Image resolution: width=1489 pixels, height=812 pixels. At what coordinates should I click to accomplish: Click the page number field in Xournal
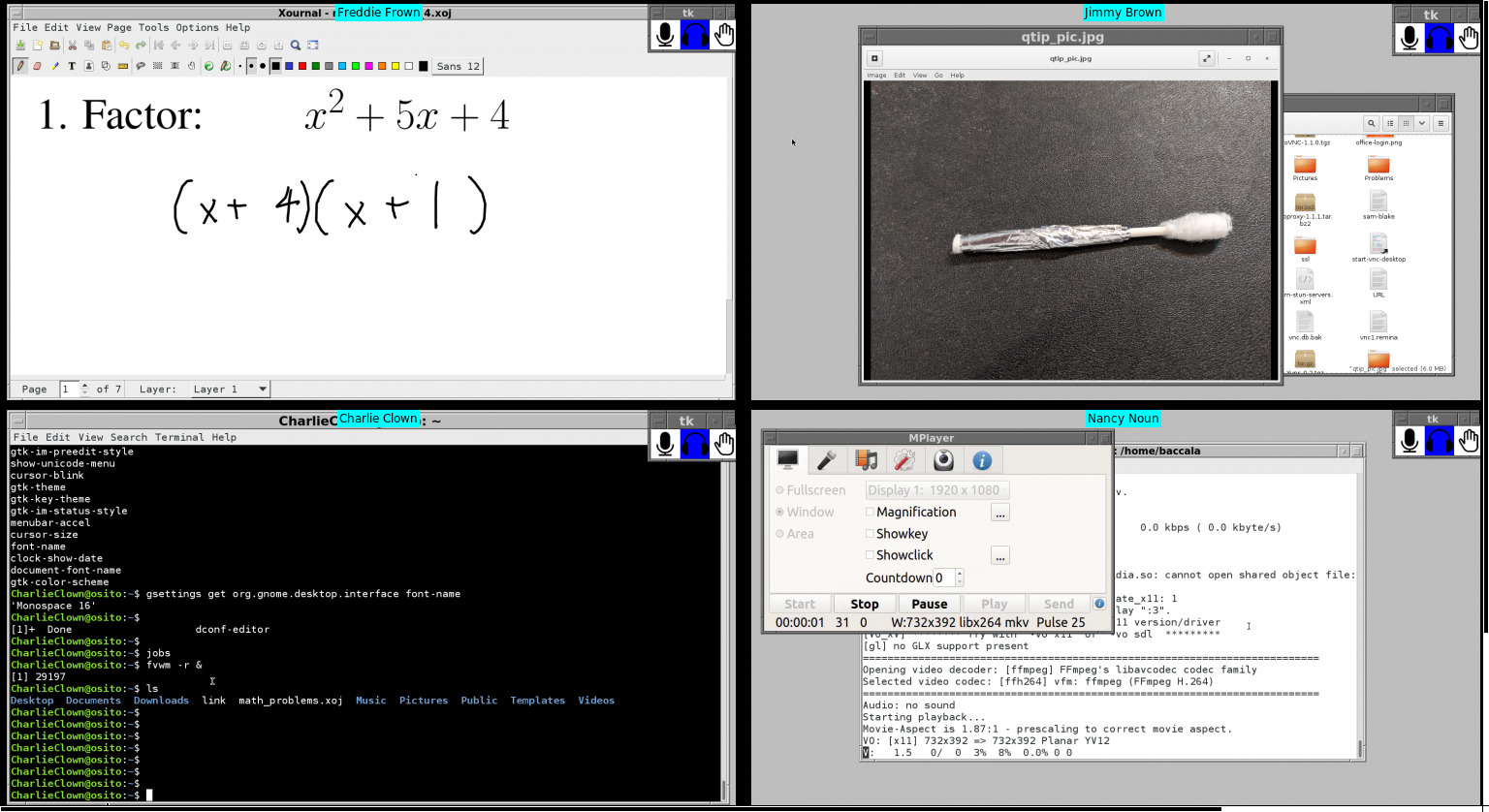[x=69, y=389]
